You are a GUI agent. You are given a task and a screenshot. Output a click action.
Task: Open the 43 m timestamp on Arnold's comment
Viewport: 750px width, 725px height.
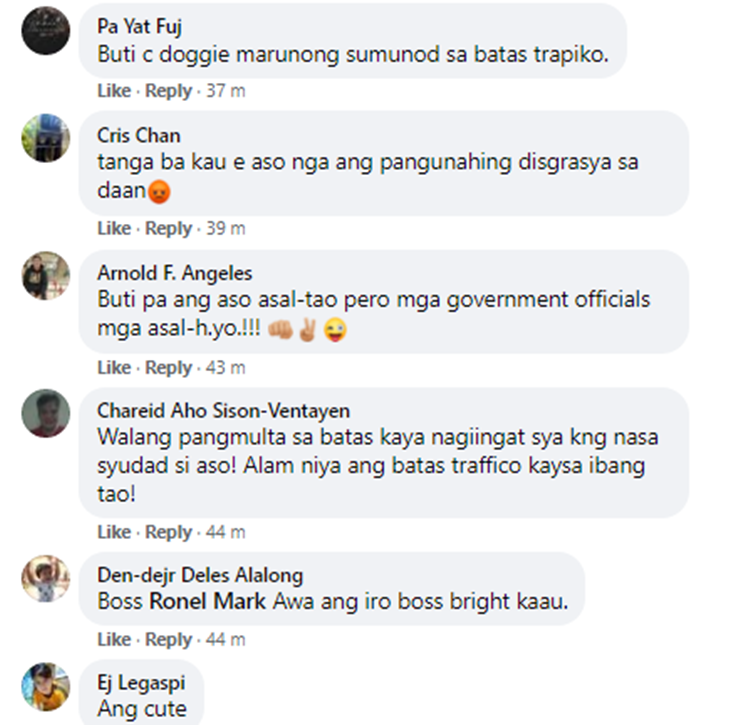pyautogui.click(x=226, y=368)
